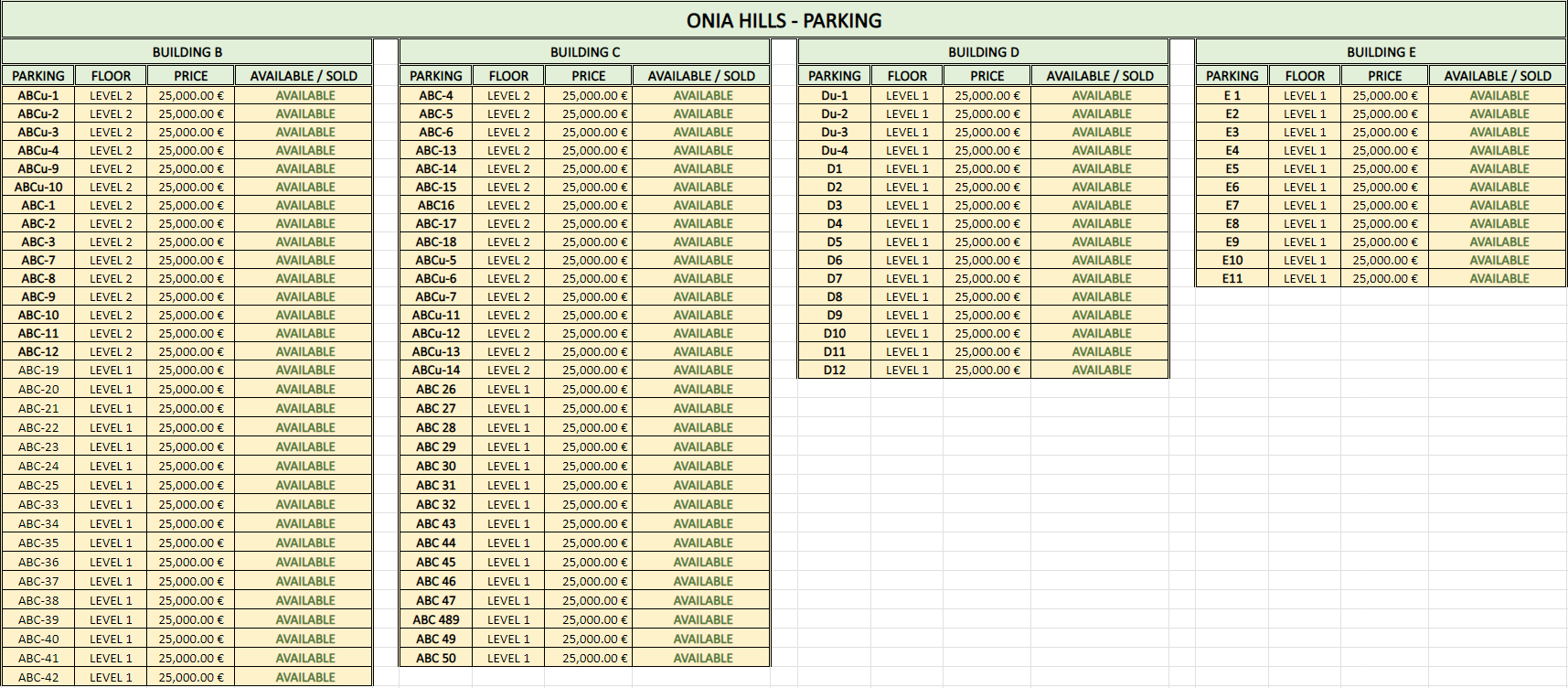
Task: Click the price cell for ABC 43
Action: [589, 523]
